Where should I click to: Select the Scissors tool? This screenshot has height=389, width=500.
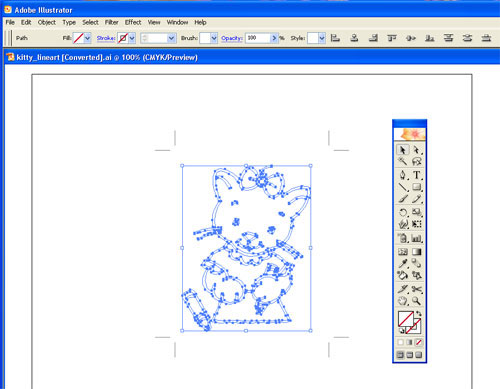click(x=417, y=289)
